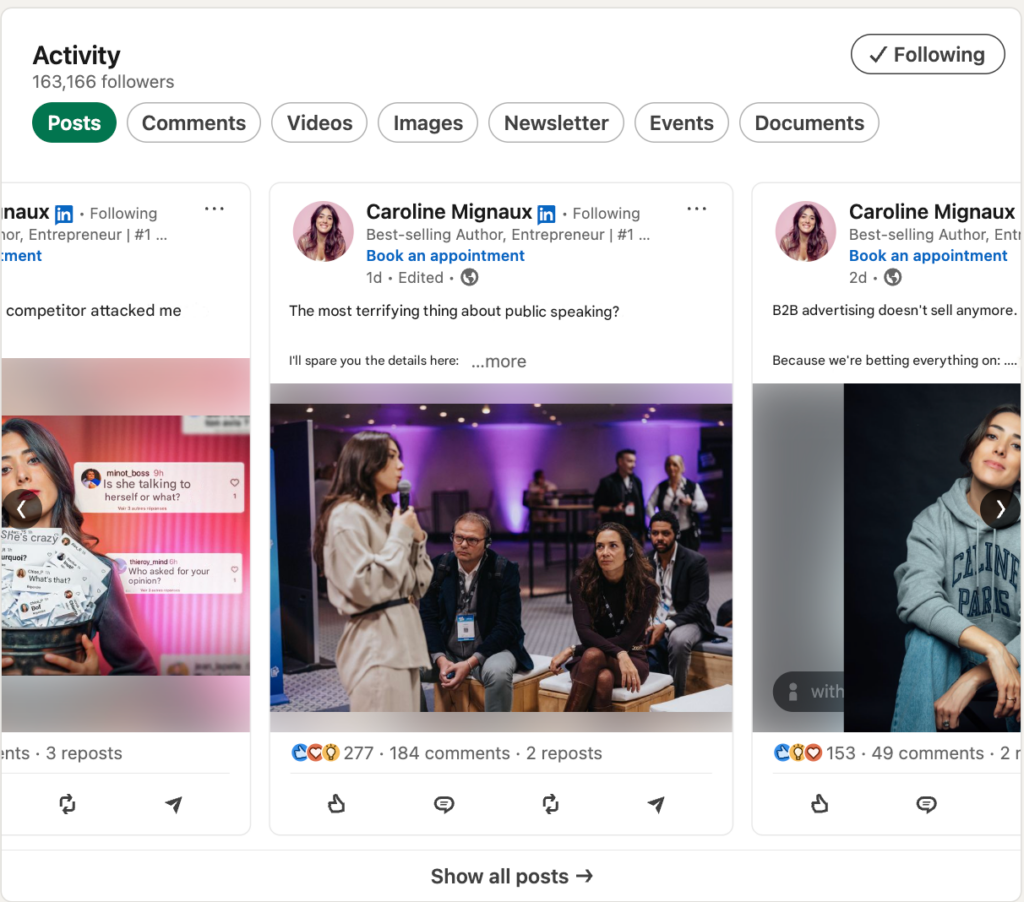Open comments on the public speaking post
This screenshot has width=1024, height=902.
pos(444,804)
